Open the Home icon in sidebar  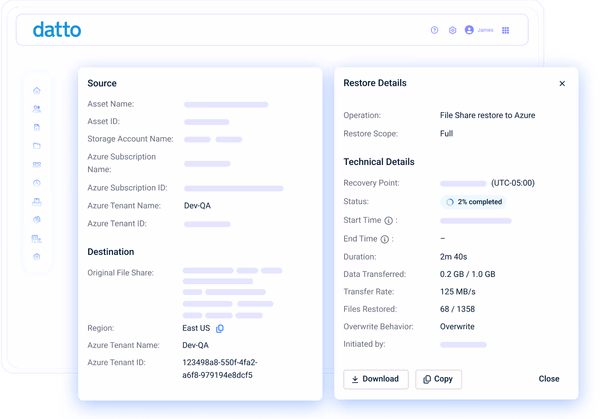pos(37,90)
